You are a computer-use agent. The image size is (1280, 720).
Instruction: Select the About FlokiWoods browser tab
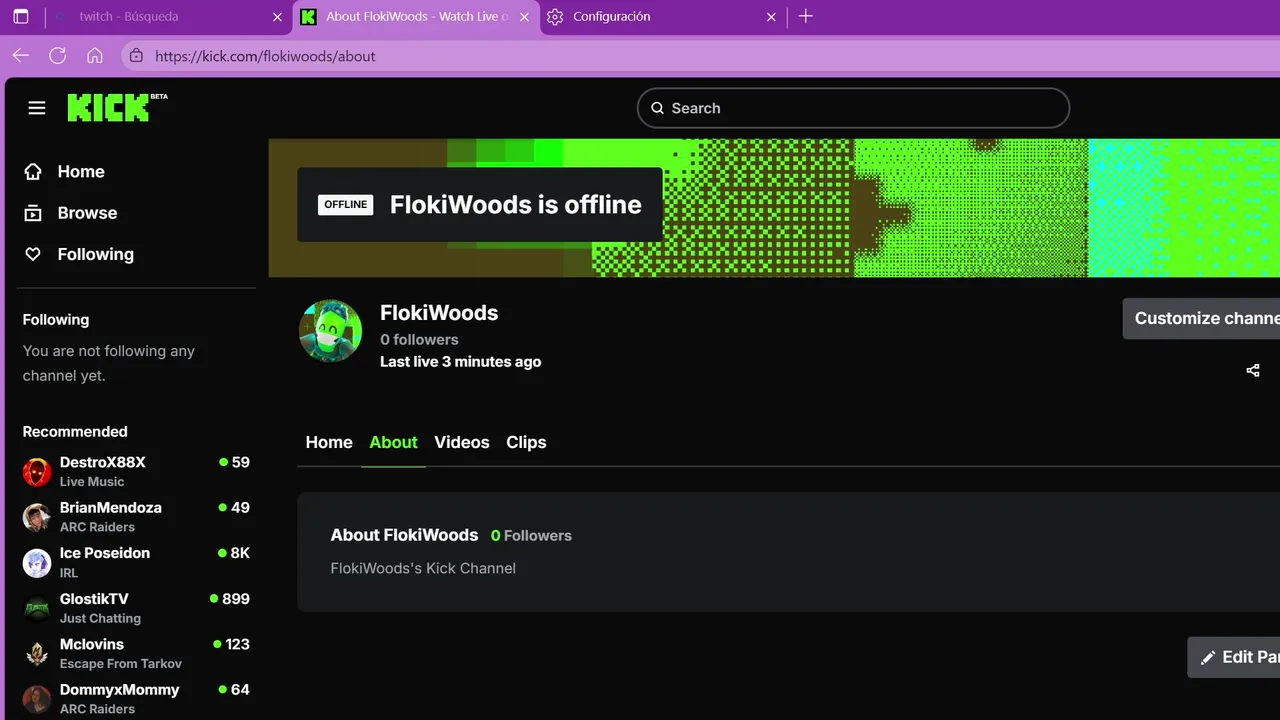pos(417,17)
